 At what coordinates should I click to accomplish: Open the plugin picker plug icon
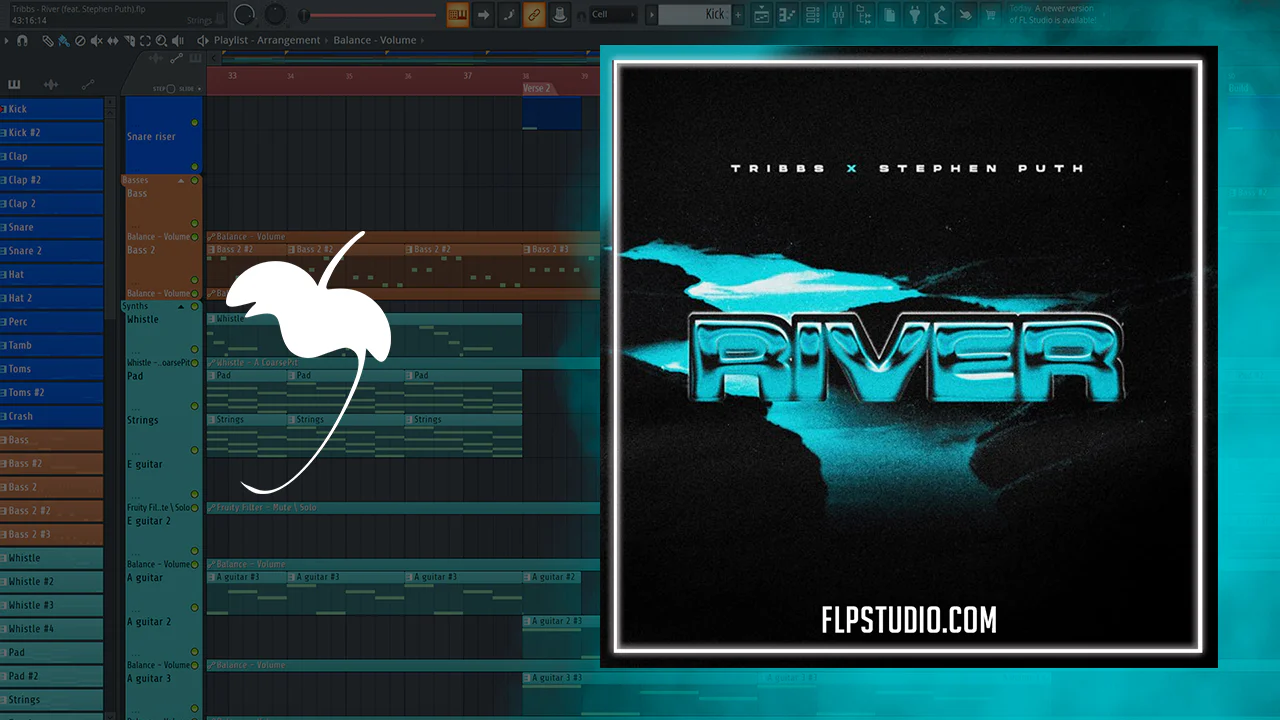[914, 14]
